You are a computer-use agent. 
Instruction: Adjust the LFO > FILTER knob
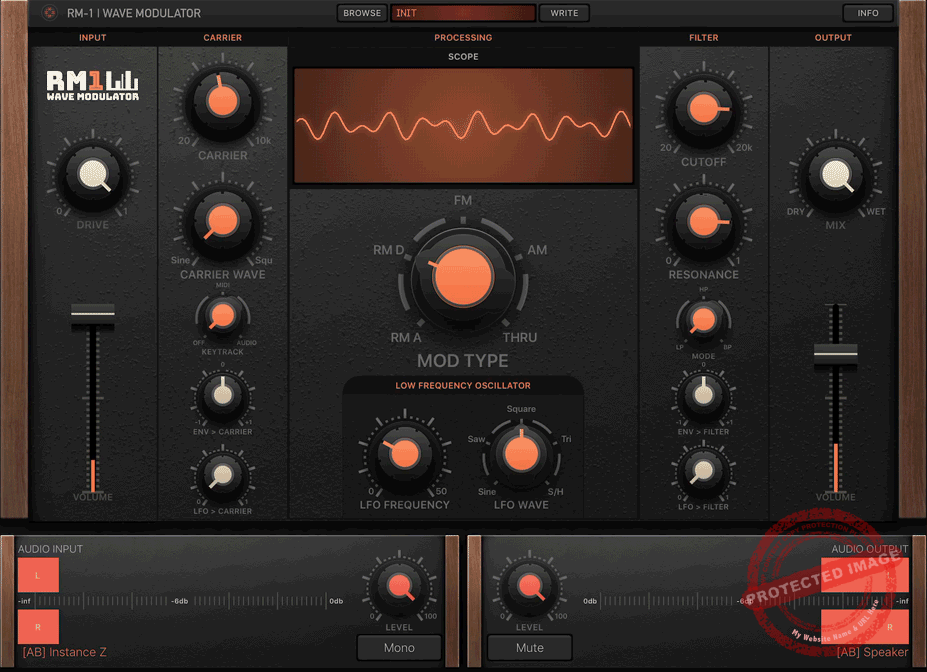pyautogui.click(x=704, y=471)
